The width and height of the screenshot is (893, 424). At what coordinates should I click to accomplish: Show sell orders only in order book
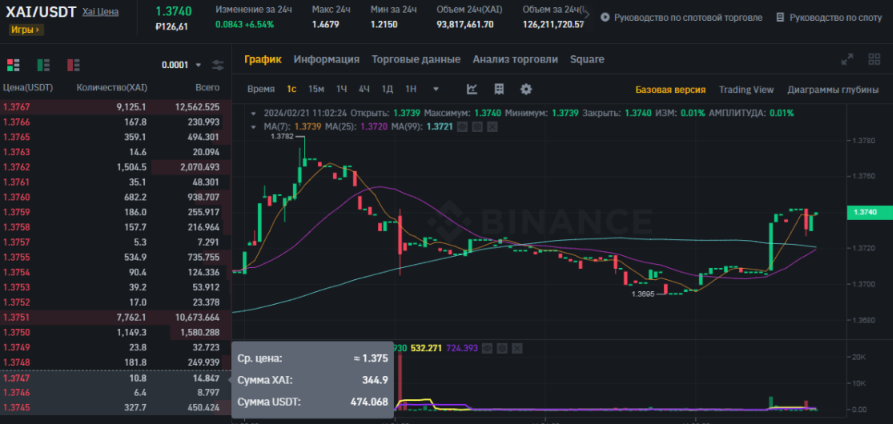tap(73, 64)
